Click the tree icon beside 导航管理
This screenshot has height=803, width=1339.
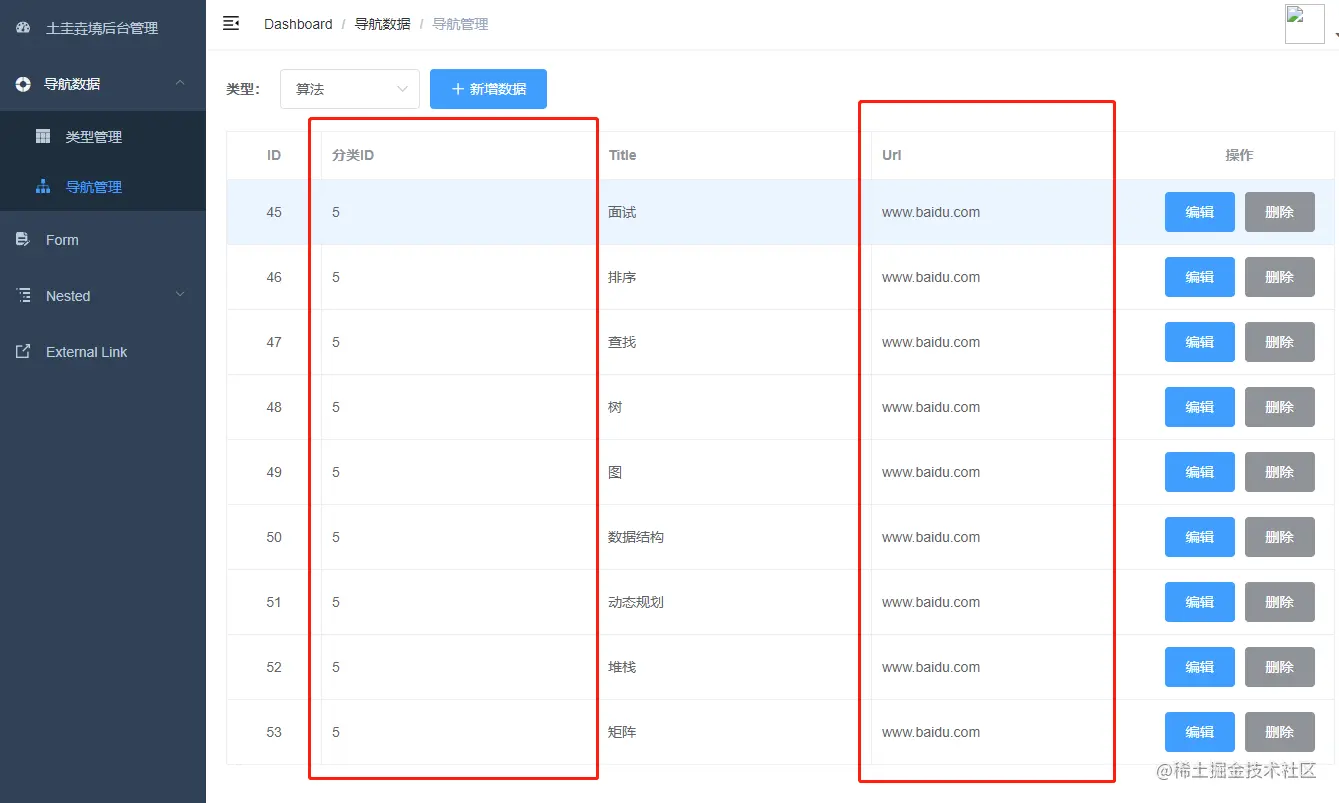(x=43, y=186)
